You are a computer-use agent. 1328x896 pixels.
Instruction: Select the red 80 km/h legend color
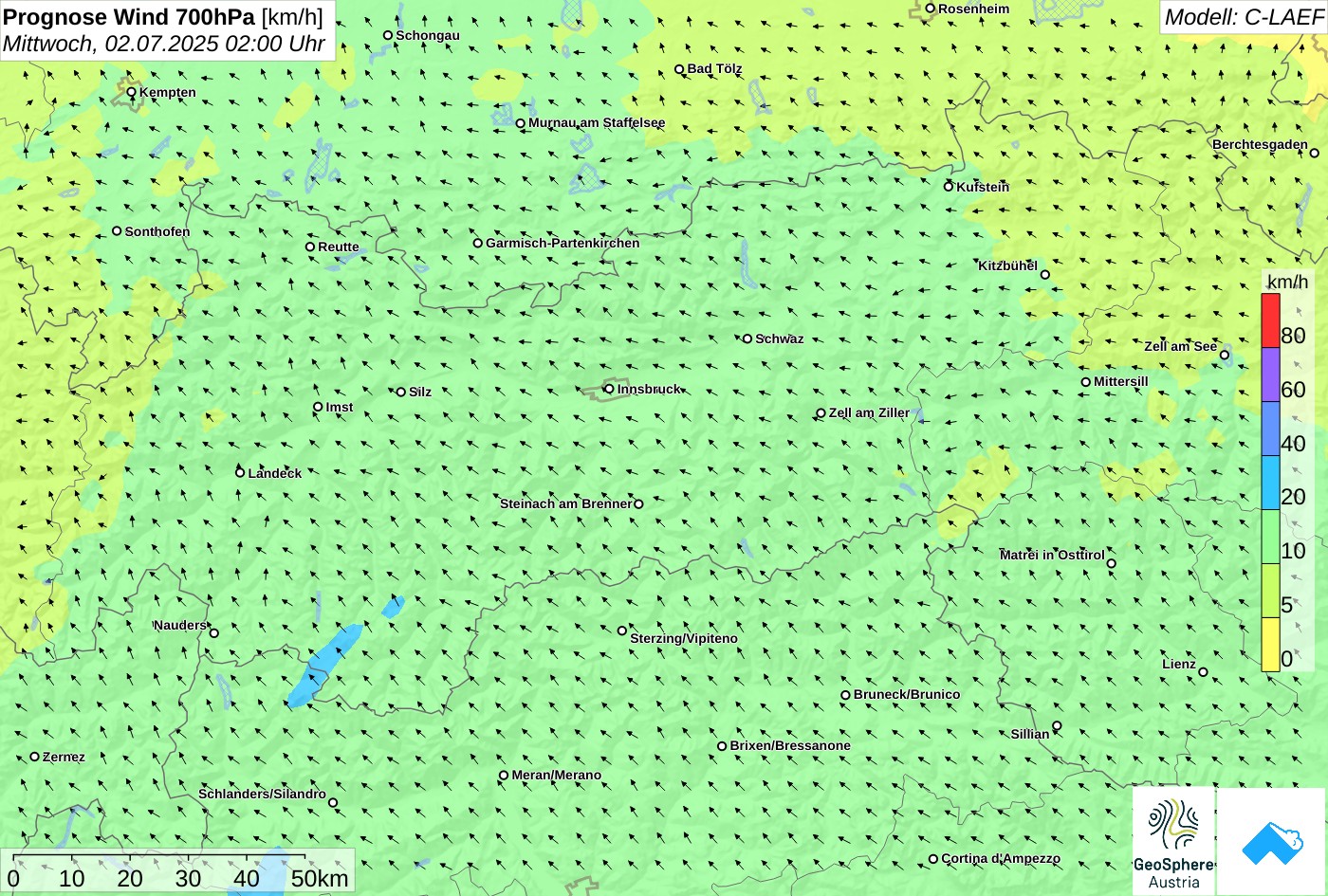point(1270,320)
